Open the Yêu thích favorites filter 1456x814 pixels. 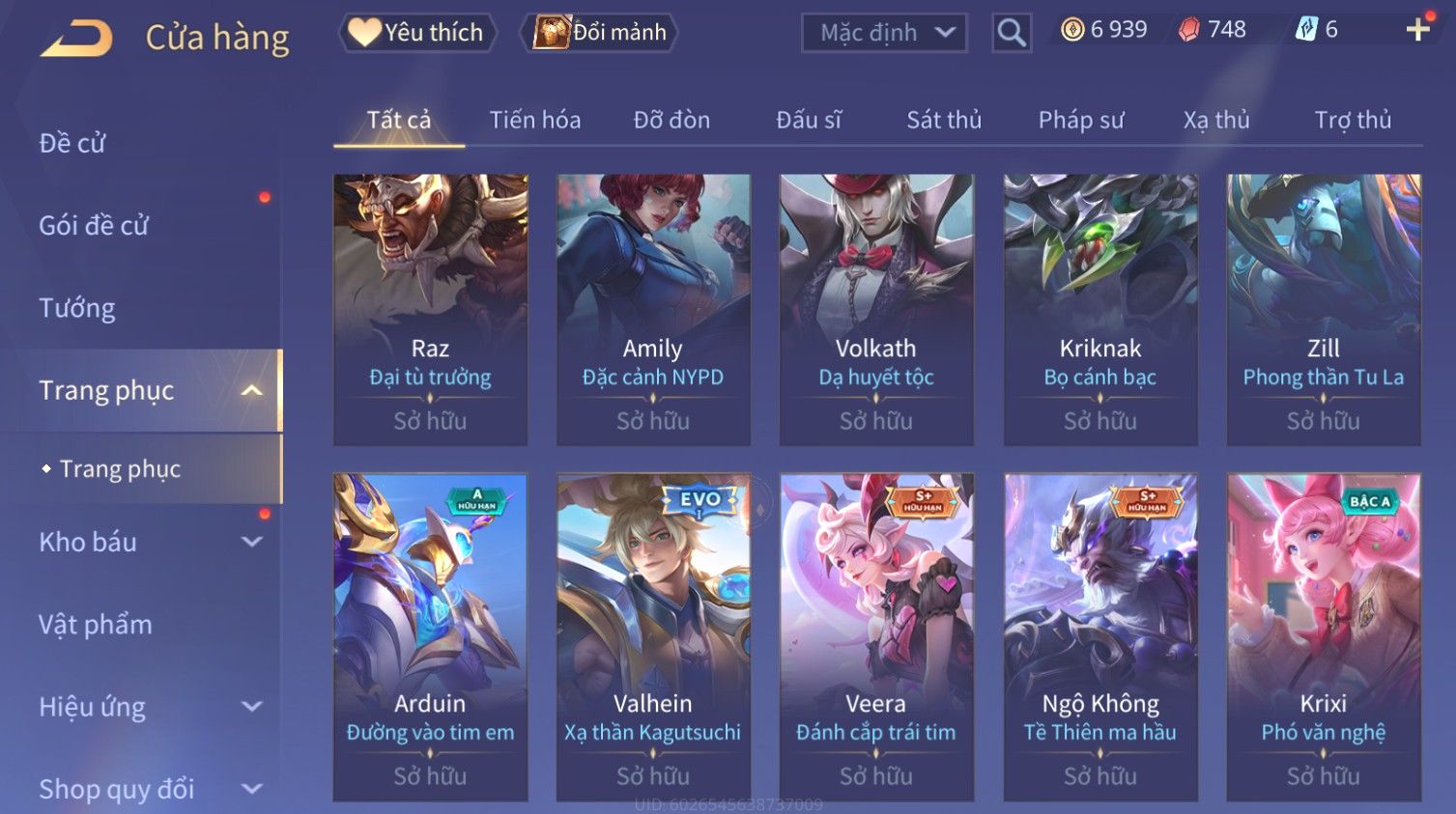pos(416,33)
